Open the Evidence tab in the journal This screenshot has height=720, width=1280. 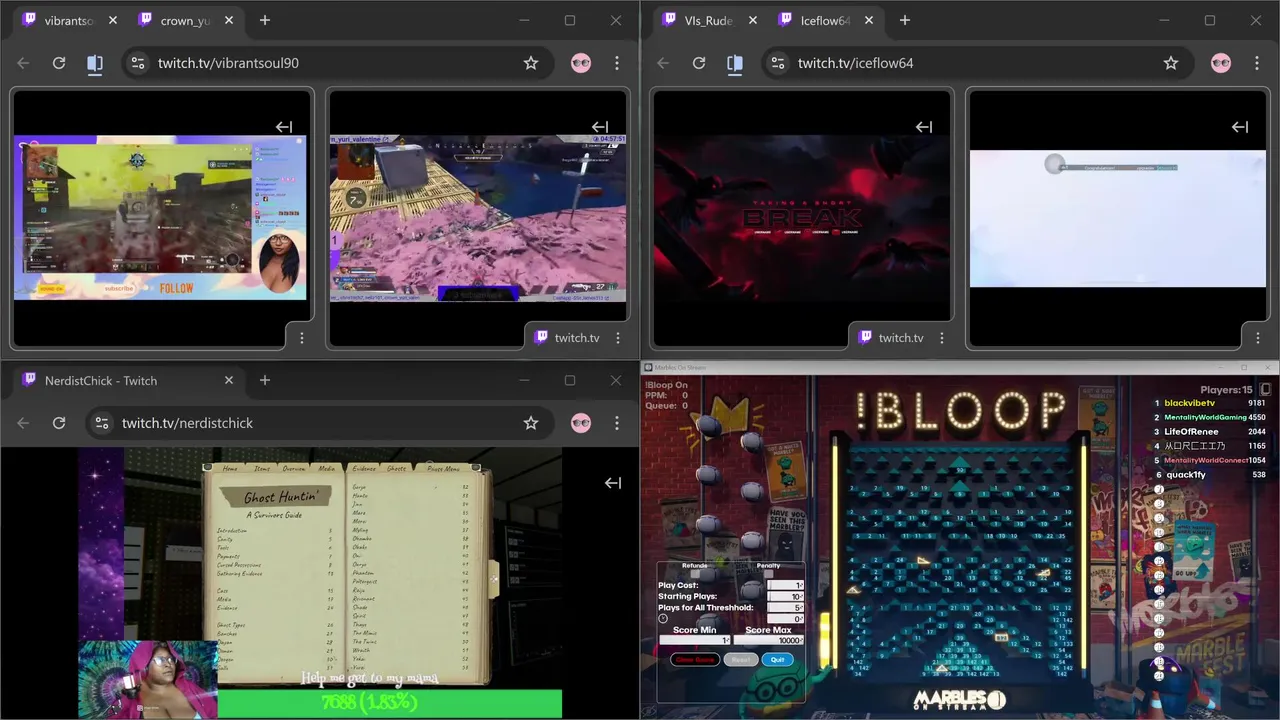point(364,468)
